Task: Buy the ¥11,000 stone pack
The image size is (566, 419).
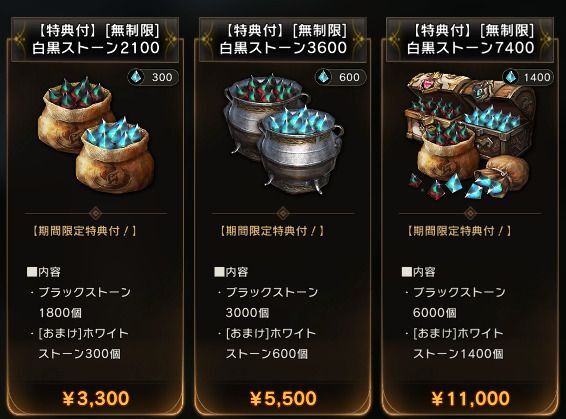Action: [470, 398]
